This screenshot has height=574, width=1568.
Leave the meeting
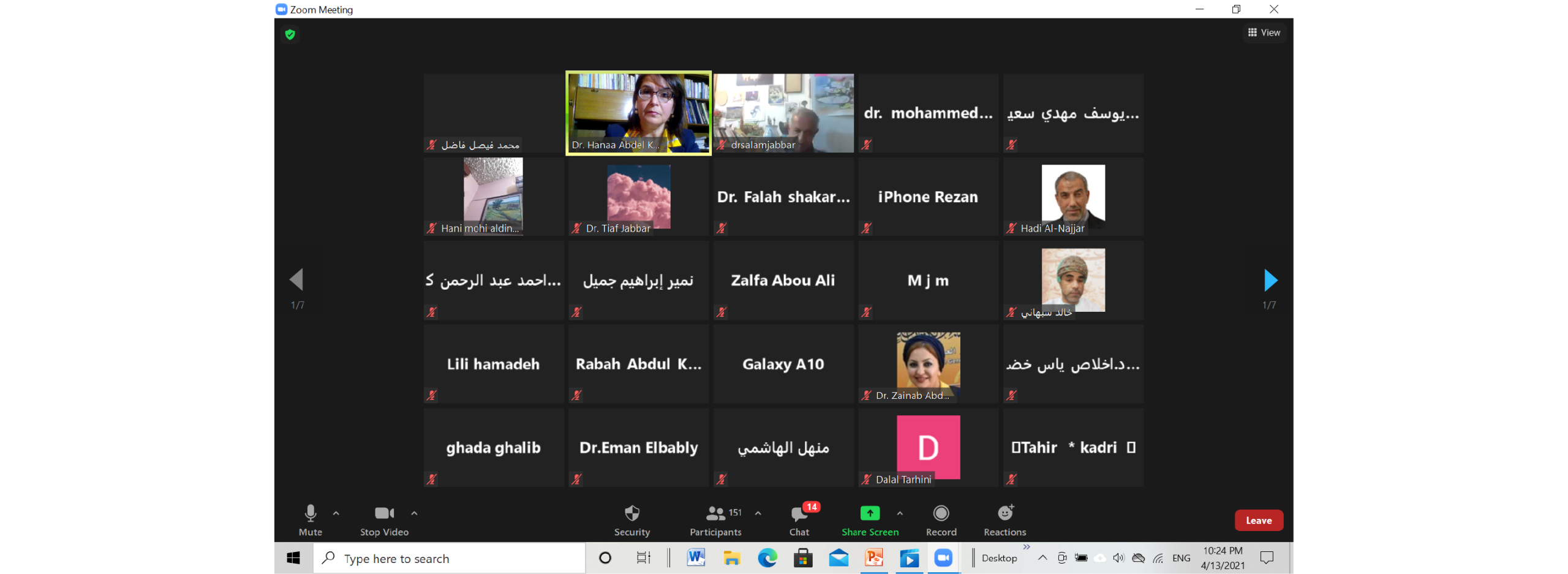click(1259, 519)
